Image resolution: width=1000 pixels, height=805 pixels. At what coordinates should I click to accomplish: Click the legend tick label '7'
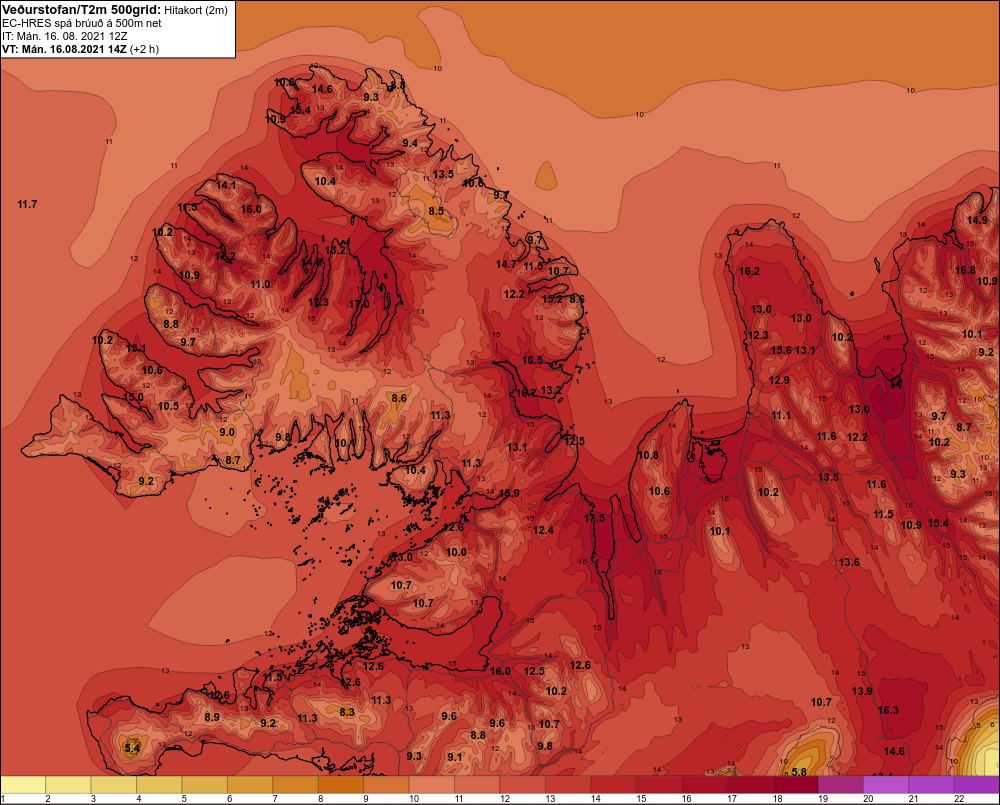pyautogui.click(x=275, y=799)
